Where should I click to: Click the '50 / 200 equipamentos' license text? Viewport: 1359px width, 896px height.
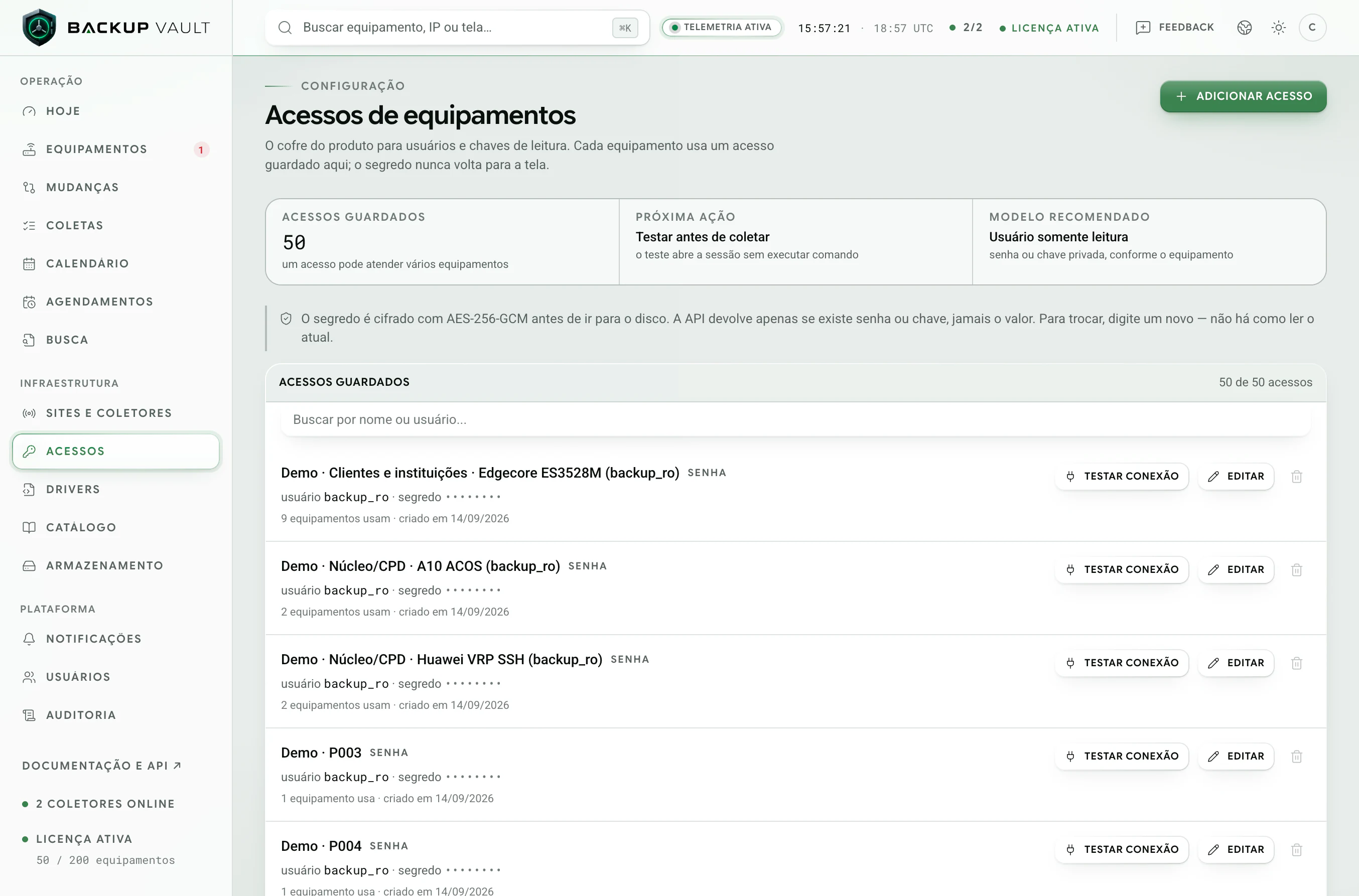pos(106,860)
